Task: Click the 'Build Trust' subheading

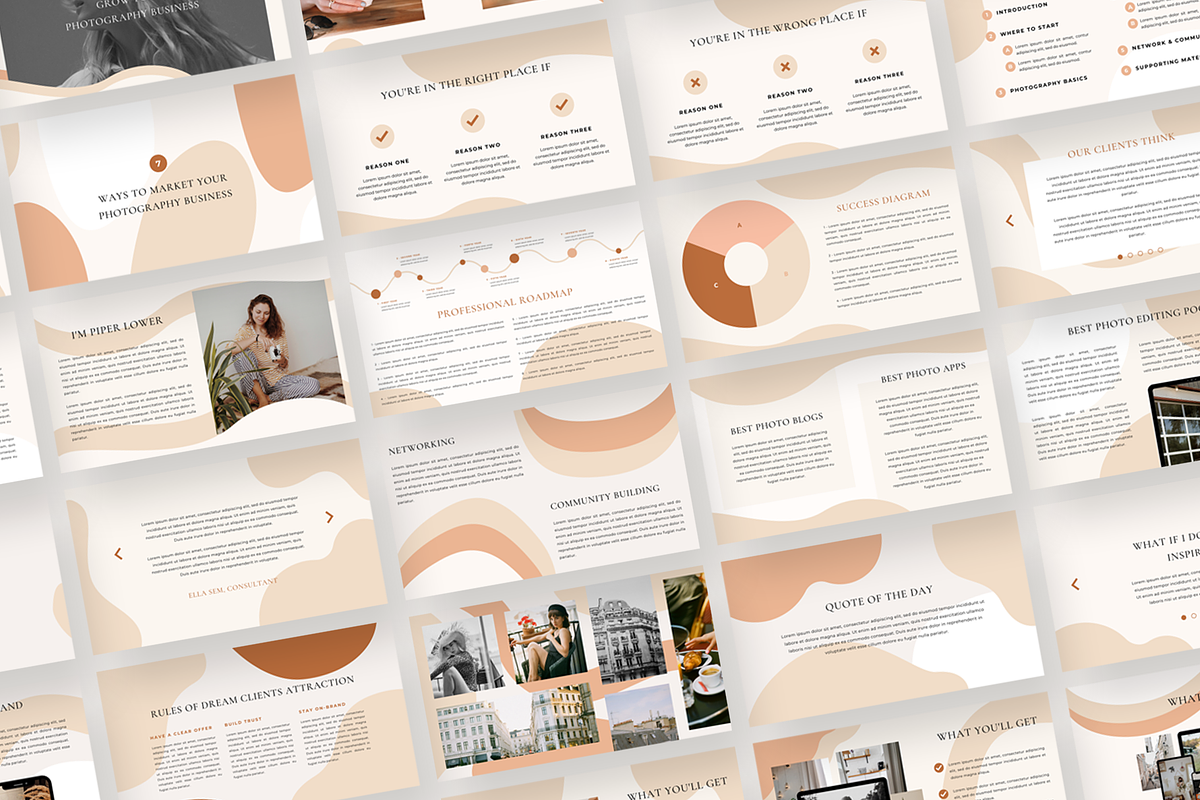Action: [x=241, y=724]
